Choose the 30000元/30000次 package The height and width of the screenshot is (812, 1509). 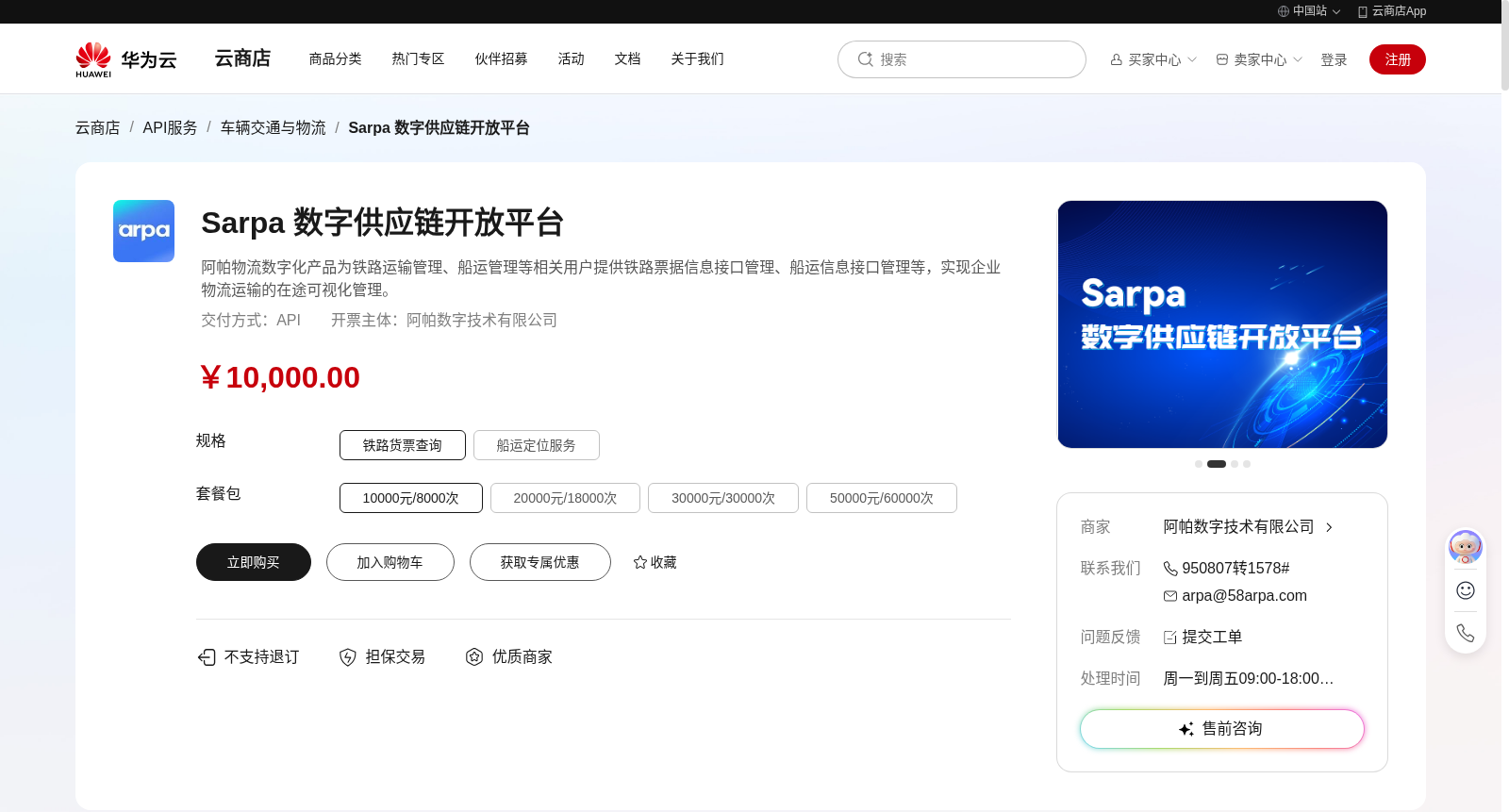coord(723,498)
